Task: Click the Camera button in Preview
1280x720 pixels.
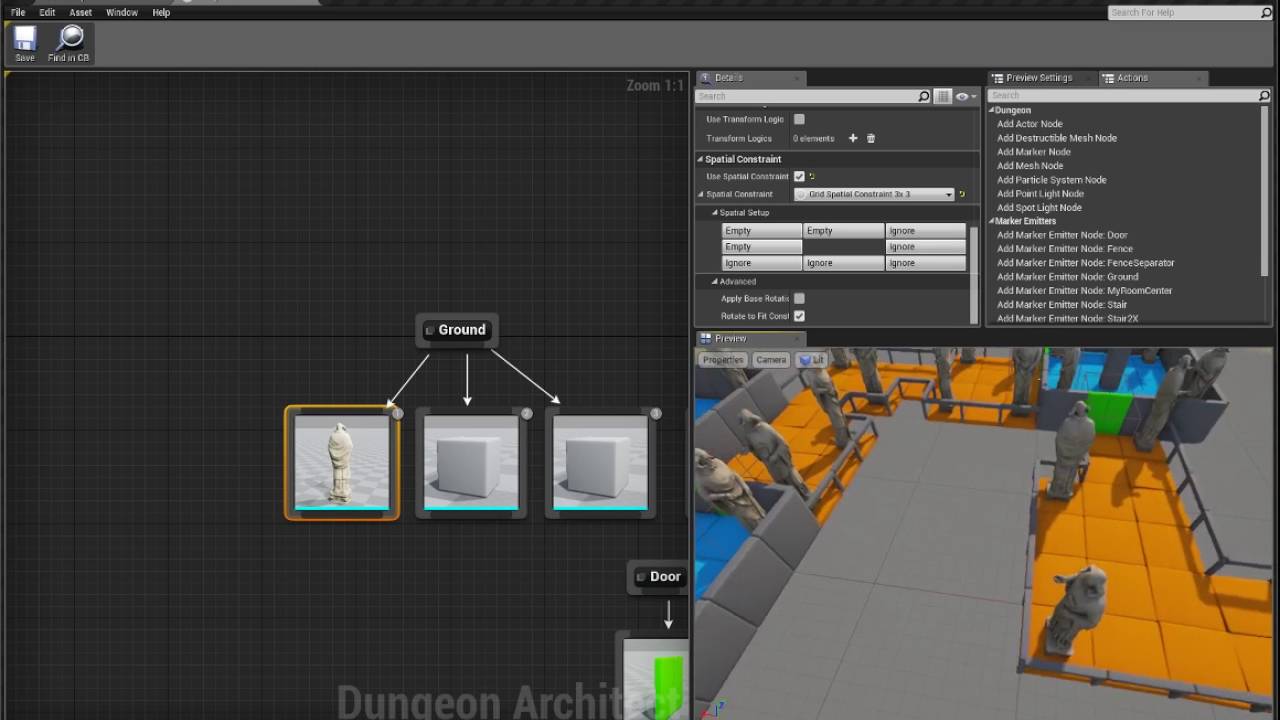Action: point(771,360)
